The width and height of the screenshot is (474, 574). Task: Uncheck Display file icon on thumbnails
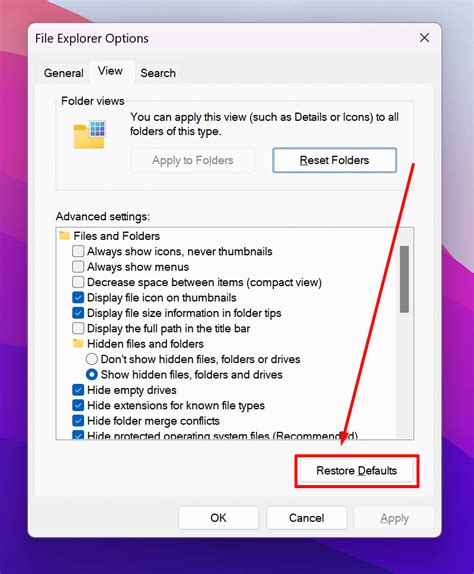[x=78, y=297]
